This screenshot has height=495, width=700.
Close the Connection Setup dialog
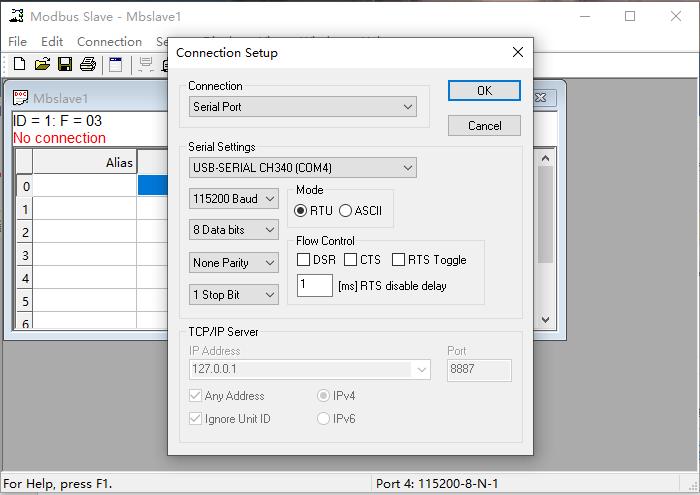coord(517,52)
